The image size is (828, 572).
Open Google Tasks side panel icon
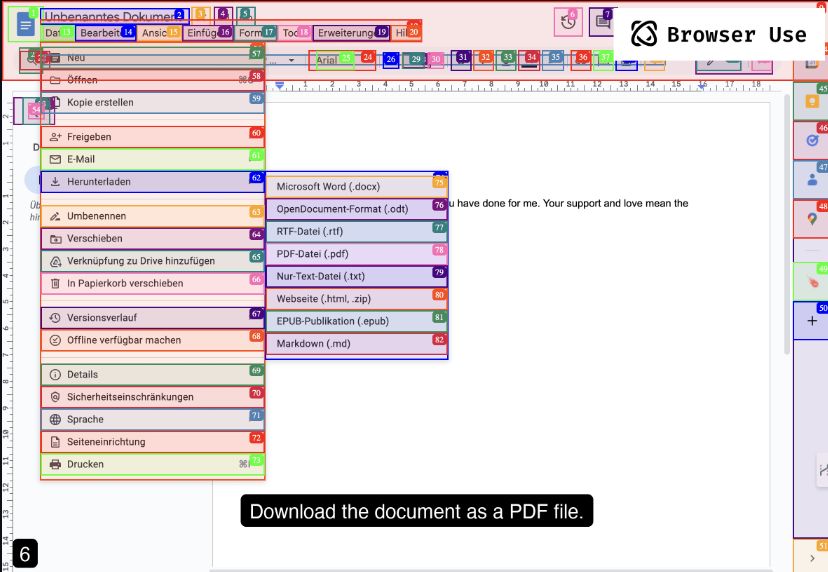coord(812,140)
